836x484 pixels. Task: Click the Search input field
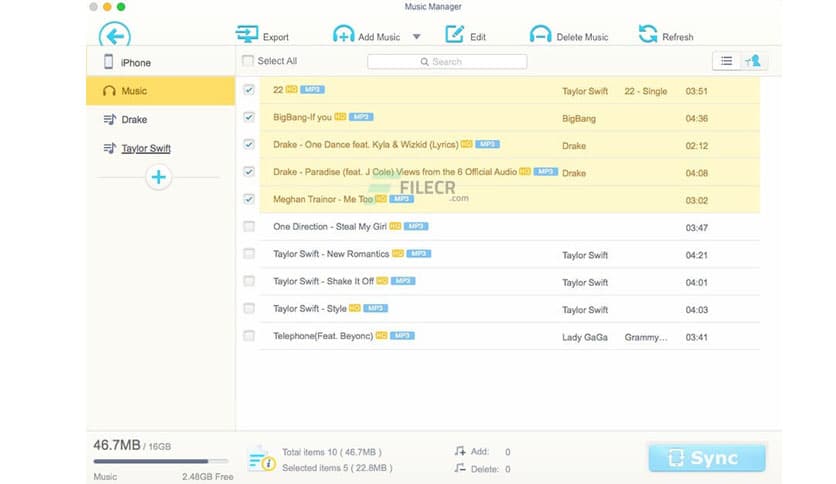(447, 62)
